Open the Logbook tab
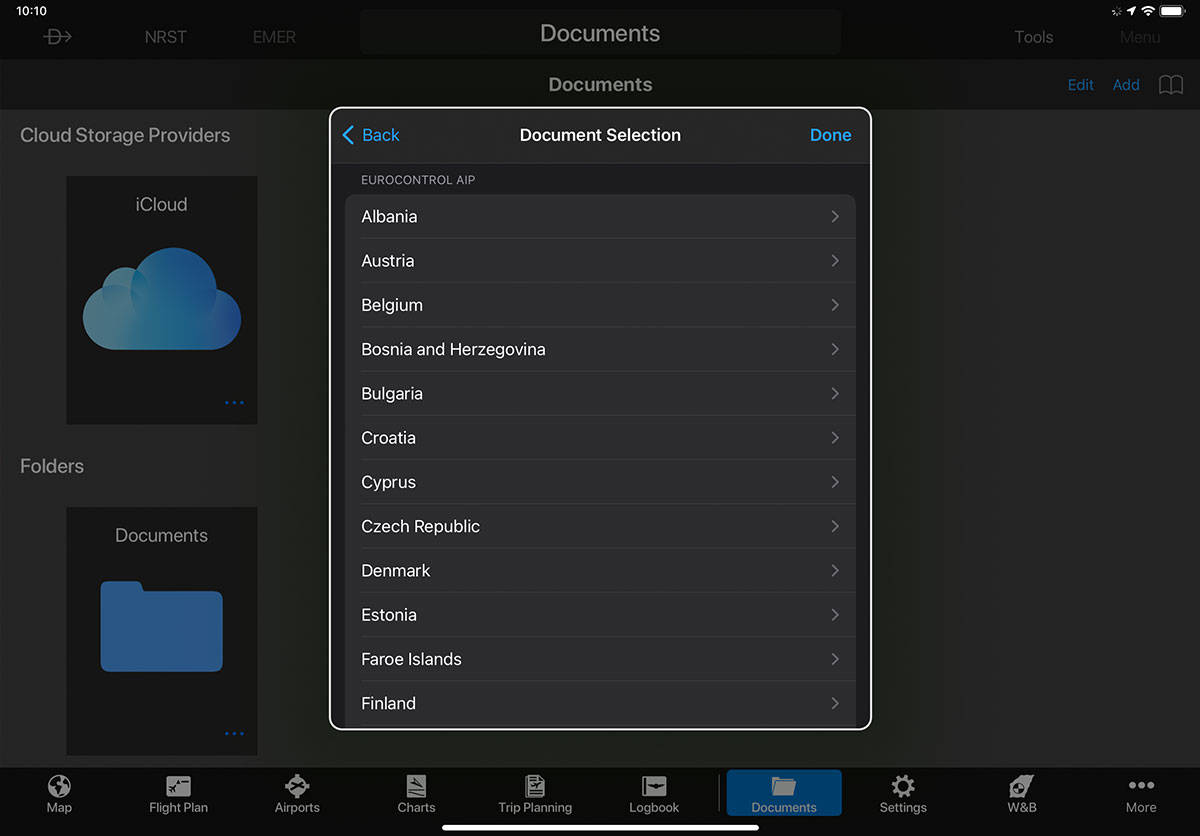This screenshot has height=836, width=1200. pyautogui.click(x=654, y=793)
